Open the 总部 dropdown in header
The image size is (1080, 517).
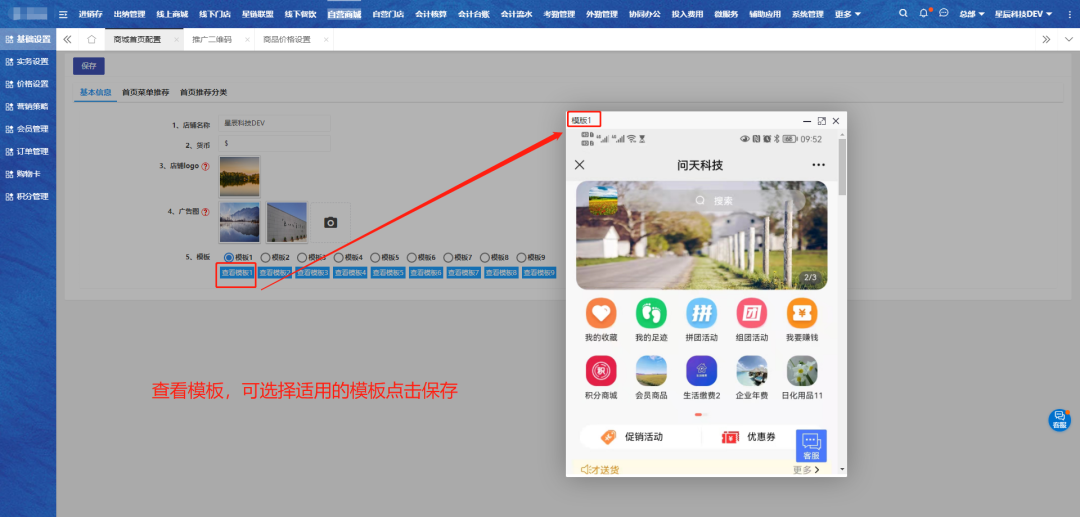(970, 14)
